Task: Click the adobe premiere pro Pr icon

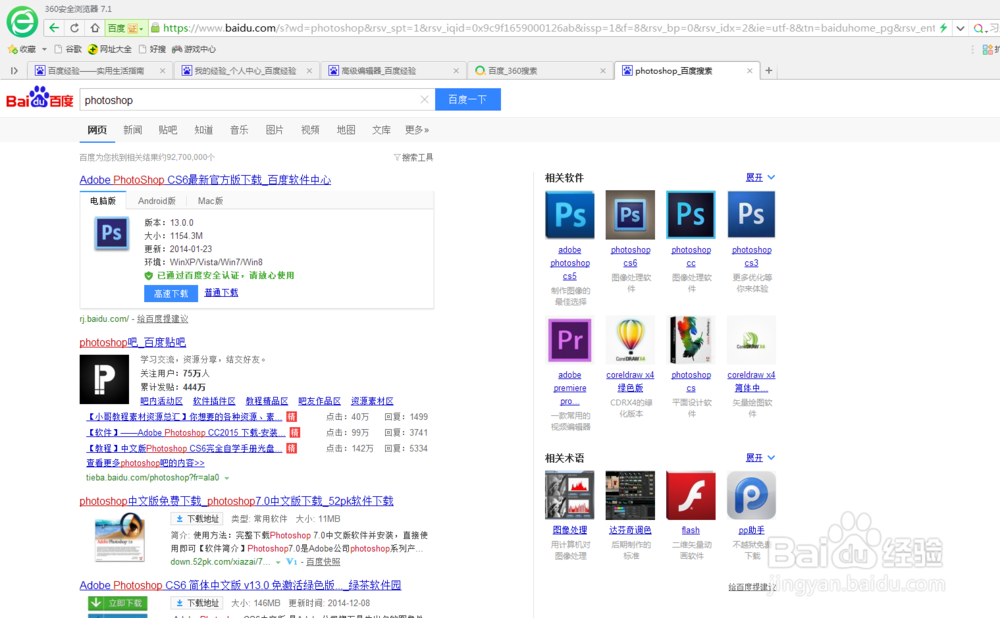Action: pyautogui.click(x=570, y=340)
